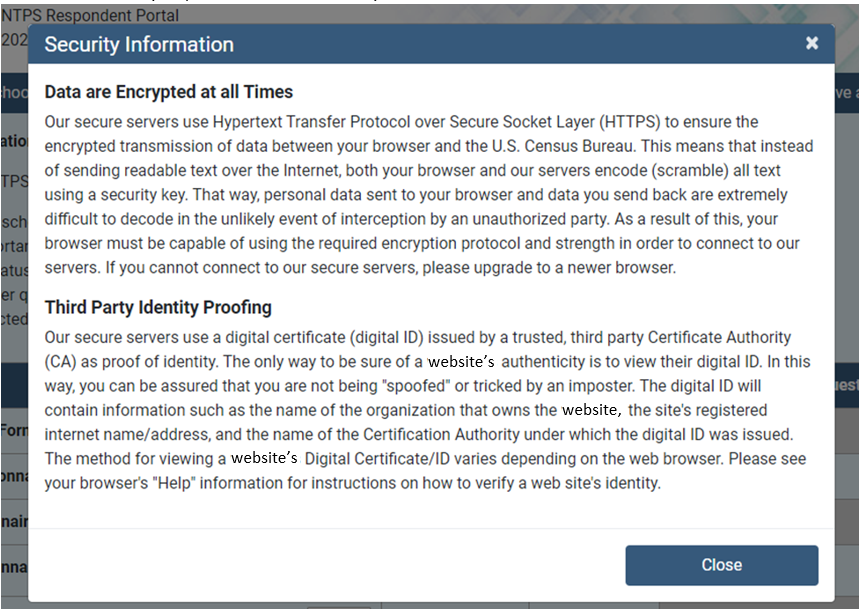862x610 pixels.
Task: Select the "Third Party Identity Proofing" heading
Action: pyautogui.click(x=158, y=307)
